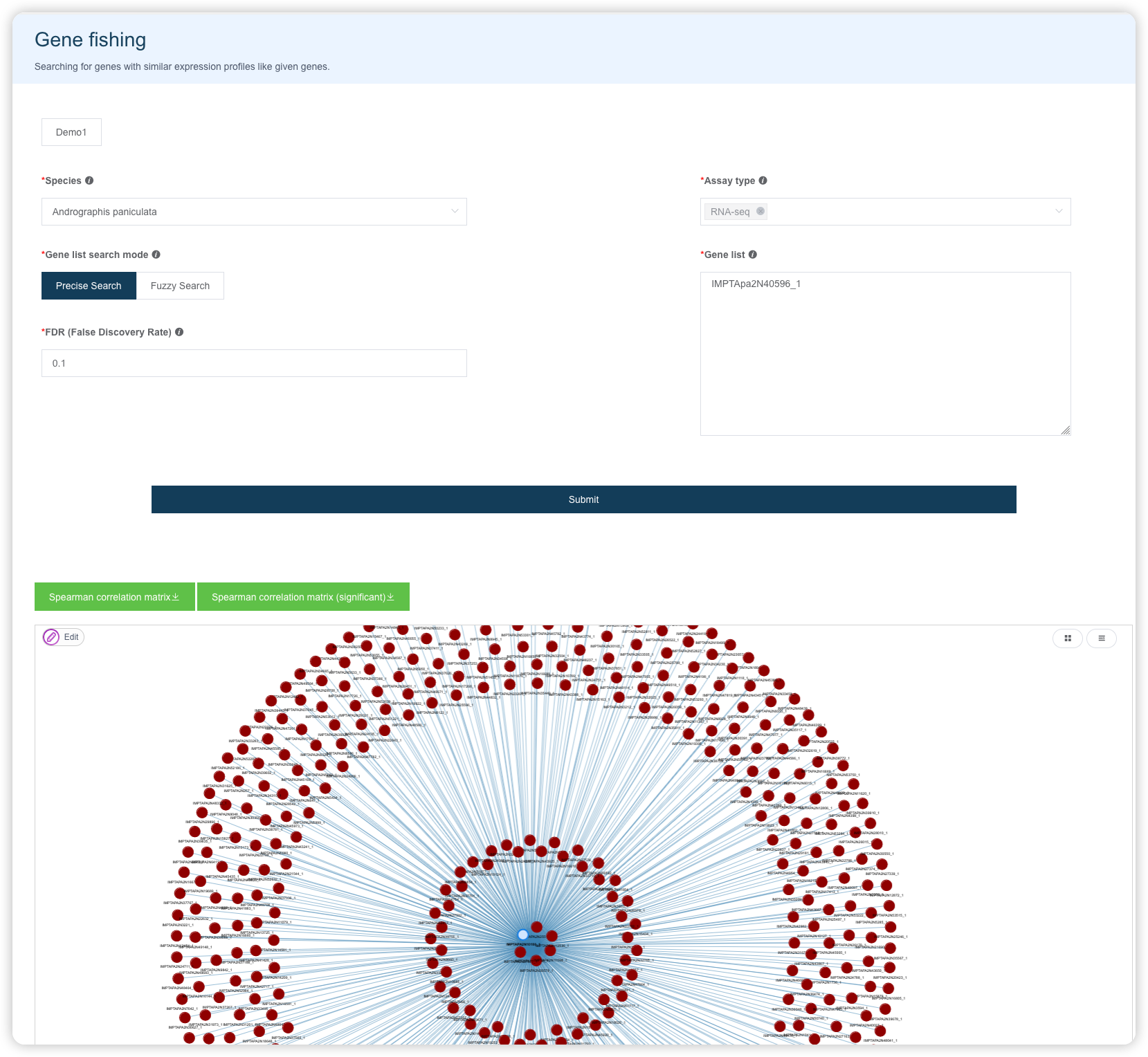Click the Species info icon
The width and height of the screenshot is (1148, 1057).
[89, 181]
